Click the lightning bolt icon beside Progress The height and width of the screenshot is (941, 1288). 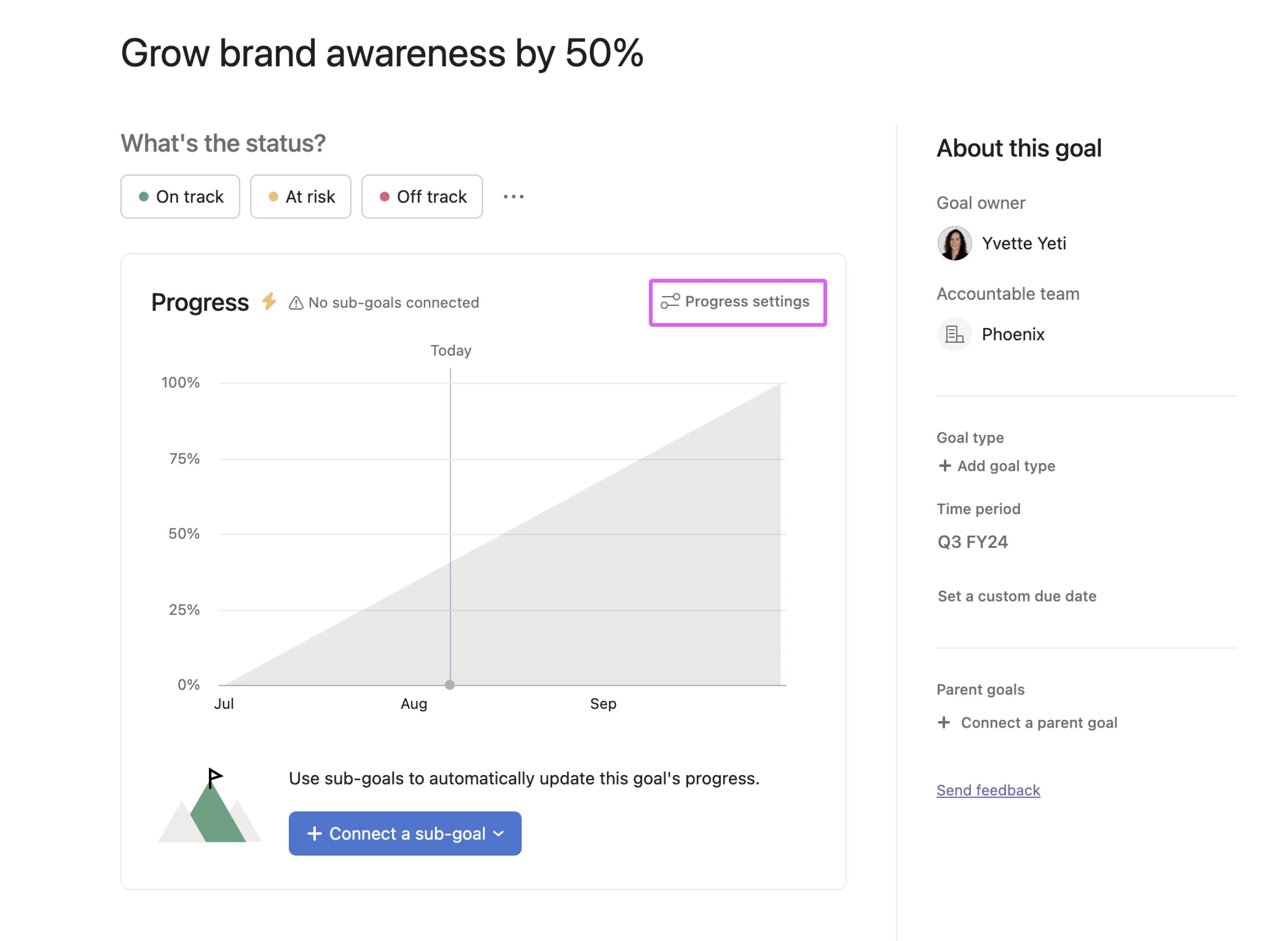point(269,301)
